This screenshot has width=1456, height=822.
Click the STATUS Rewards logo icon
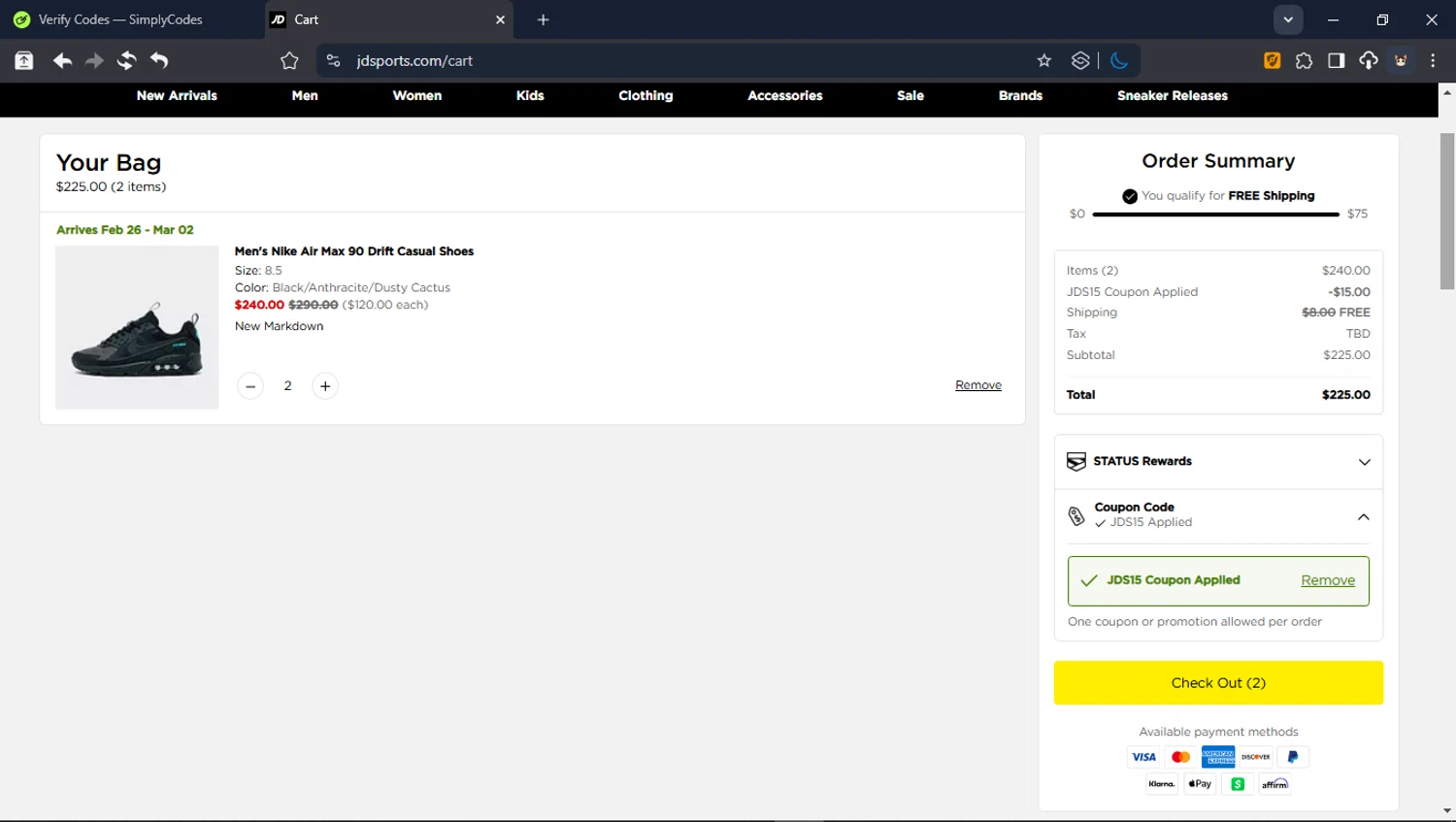tap(1076, 462)
